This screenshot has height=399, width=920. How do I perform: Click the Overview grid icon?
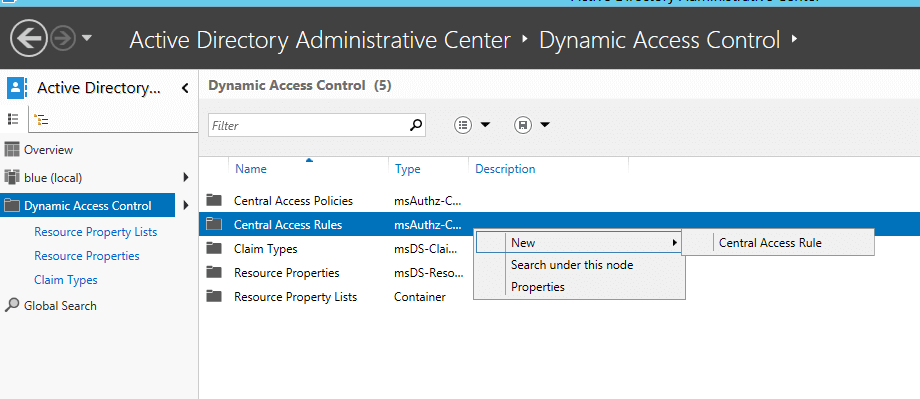coord(12,150)
